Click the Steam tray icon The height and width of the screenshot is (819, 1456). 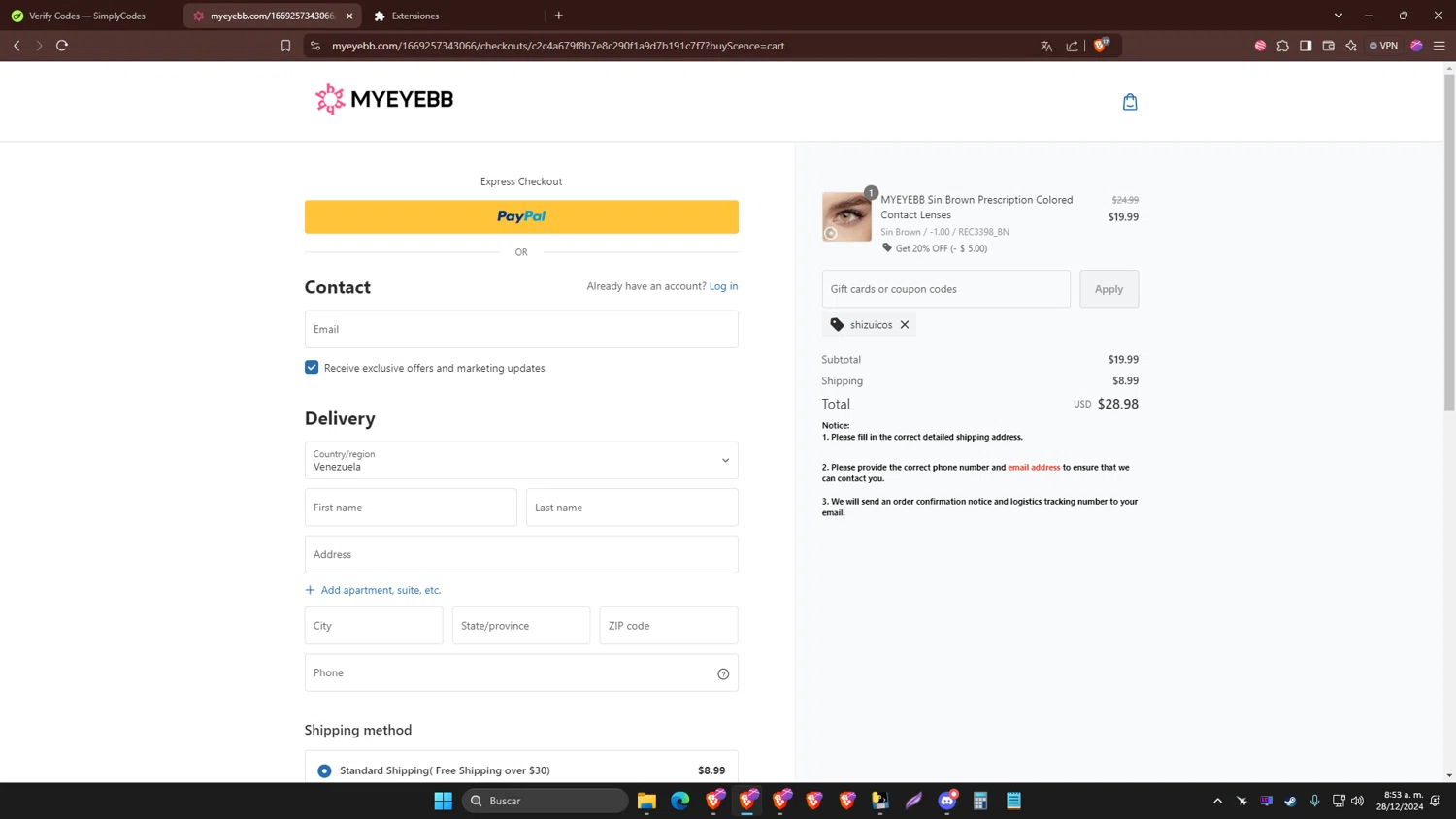point(1290,801)
